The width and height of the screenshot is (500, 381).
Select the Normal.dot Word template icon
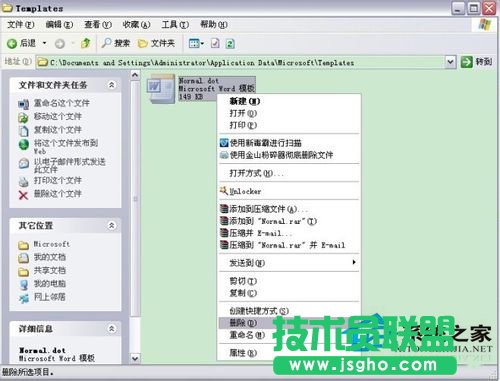(161, 88)
